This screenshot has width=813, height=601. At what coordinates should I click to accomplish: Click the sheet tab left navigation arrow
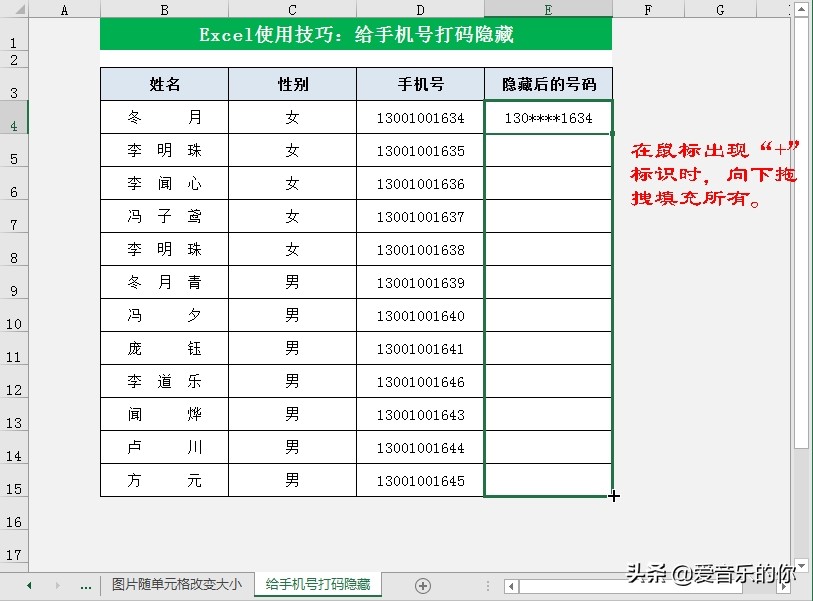click(30, 586)
